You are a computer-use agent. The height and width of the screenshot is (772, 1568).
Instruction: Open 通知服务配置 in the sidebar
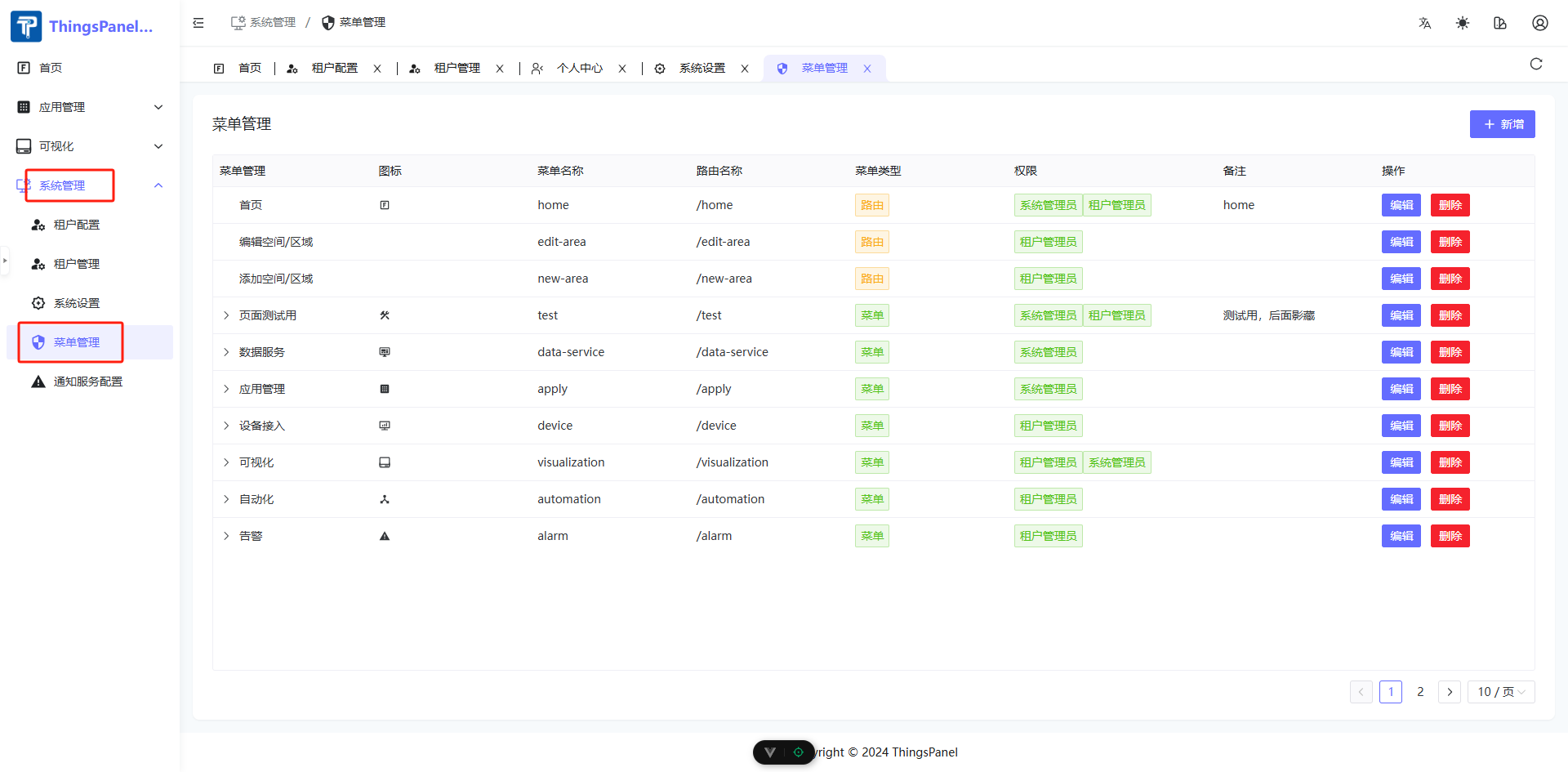pyautogui.click(x=87, y=382)
